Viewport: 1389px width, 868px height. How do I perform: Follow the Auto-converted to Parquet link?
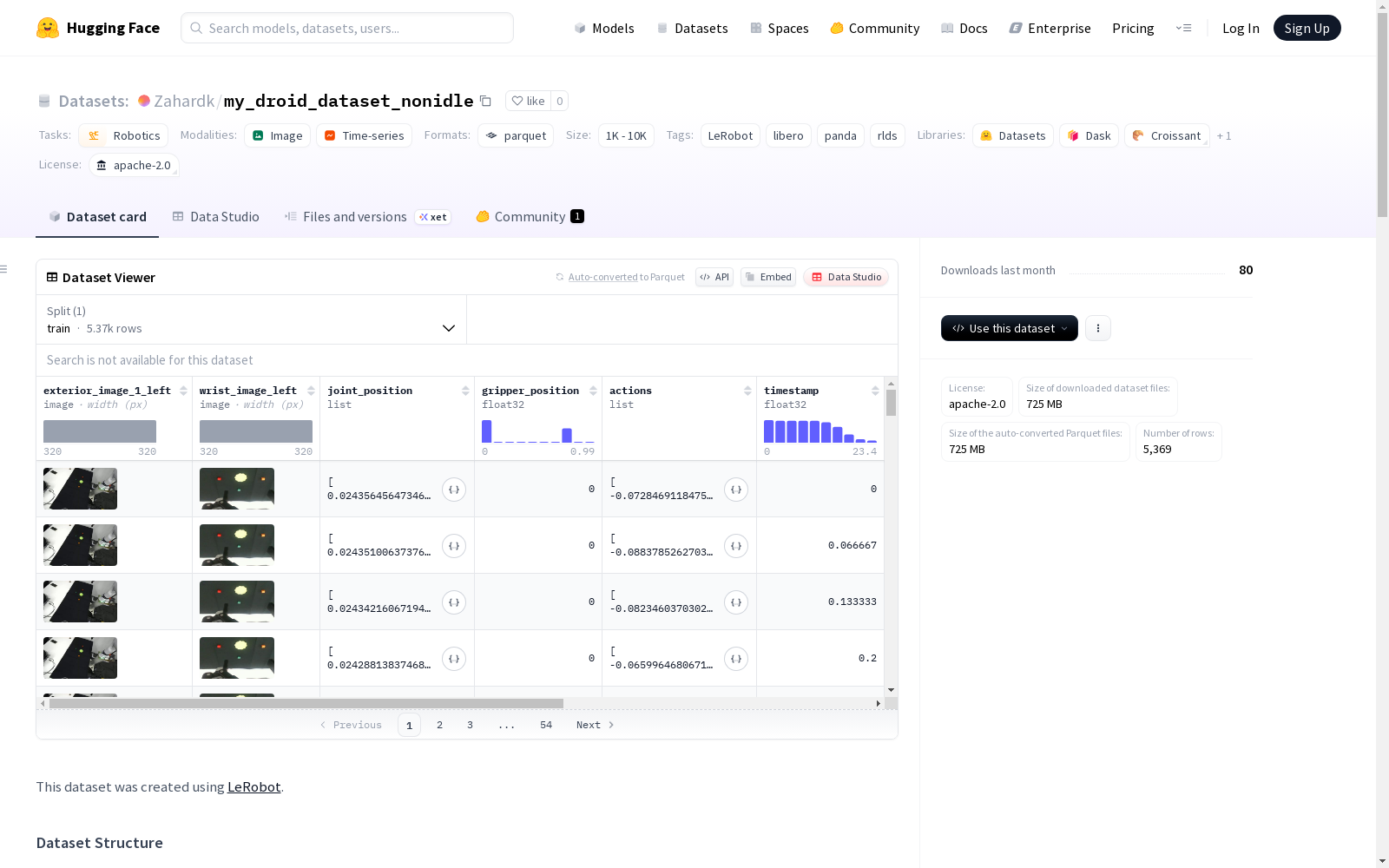pos(620,277)
